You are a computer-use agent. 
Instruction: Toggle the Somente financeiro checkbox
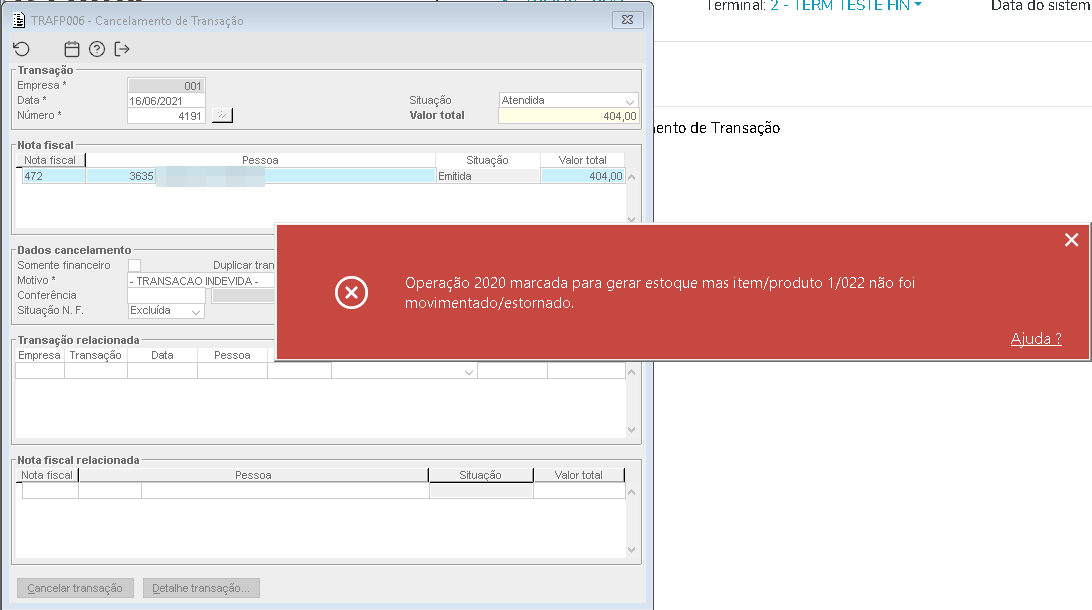point(134,265)
